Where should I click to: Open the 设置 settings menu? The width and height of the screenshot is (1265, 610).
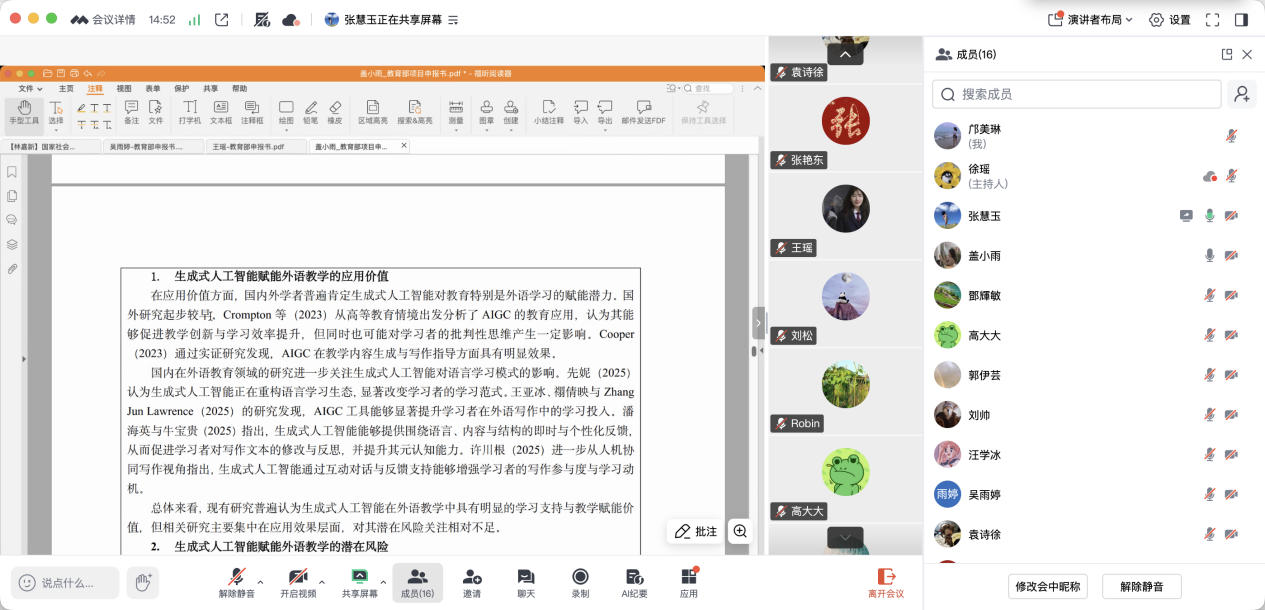point(1170,19)
